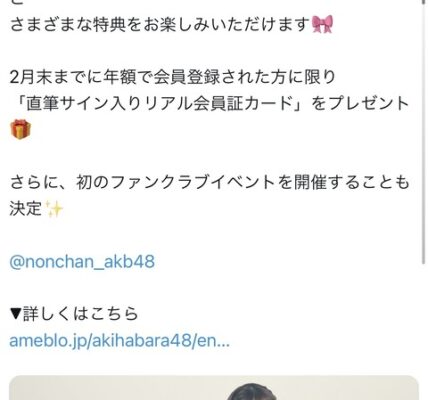Click the sparkles emoji after 決定

[x=53, y=209]
